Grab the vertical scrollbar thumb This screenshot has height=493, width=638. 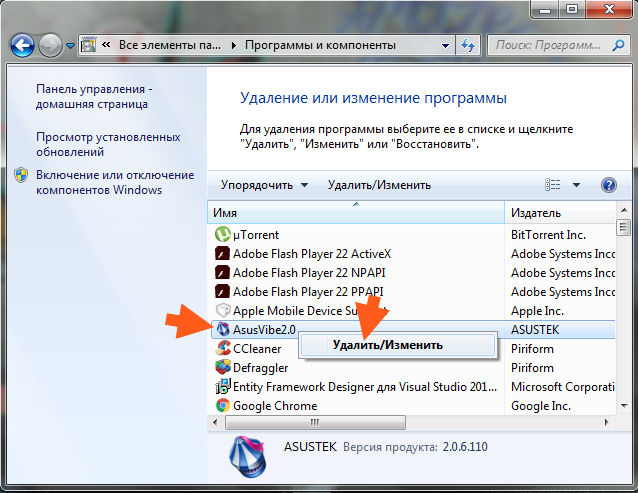coord(623,227)
